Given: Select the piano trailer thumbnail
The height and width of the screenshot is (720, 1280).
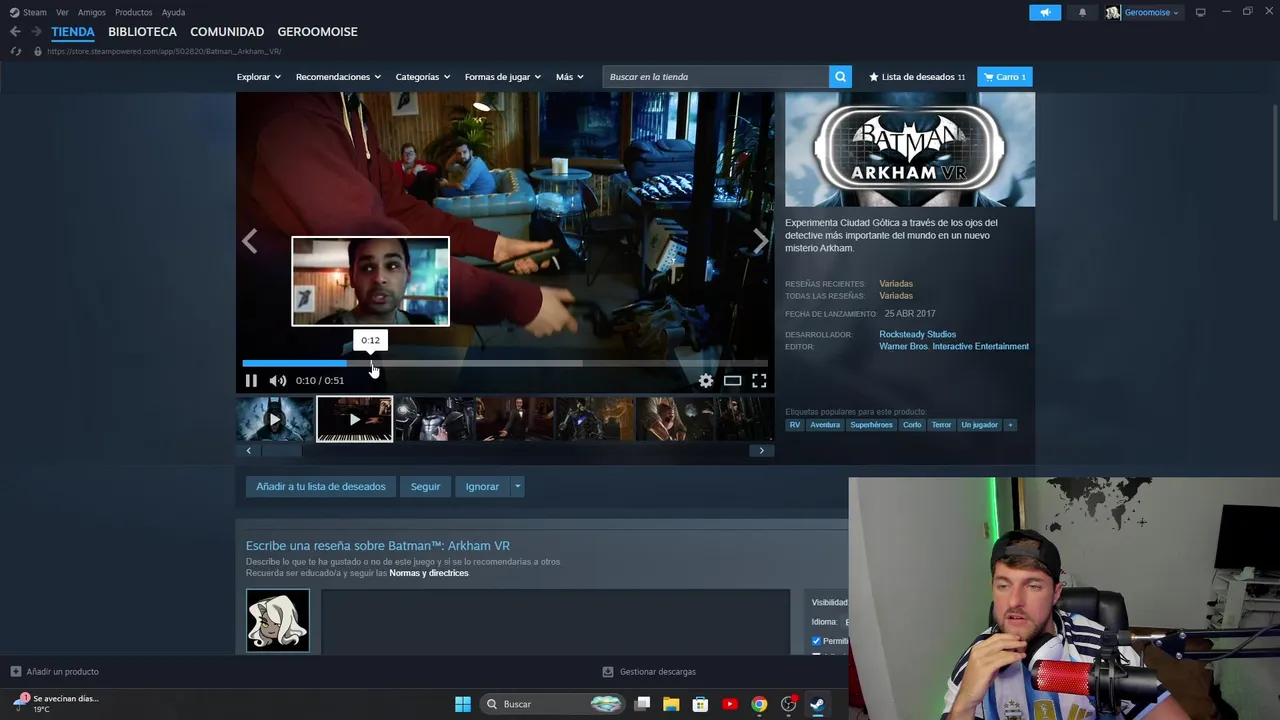Looking at the screenshot, I should pos(355,419).
